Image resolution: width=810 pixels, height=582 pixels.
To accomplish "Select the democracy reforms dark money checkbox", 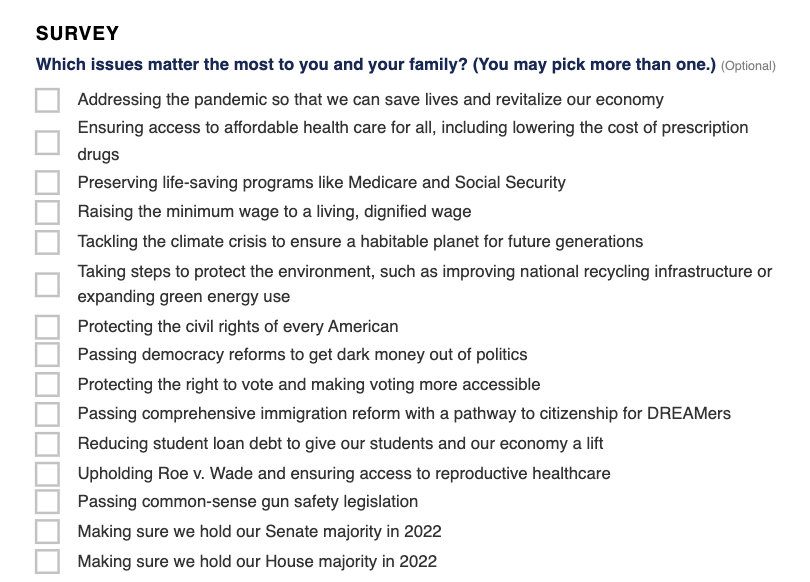I will 47,355.
